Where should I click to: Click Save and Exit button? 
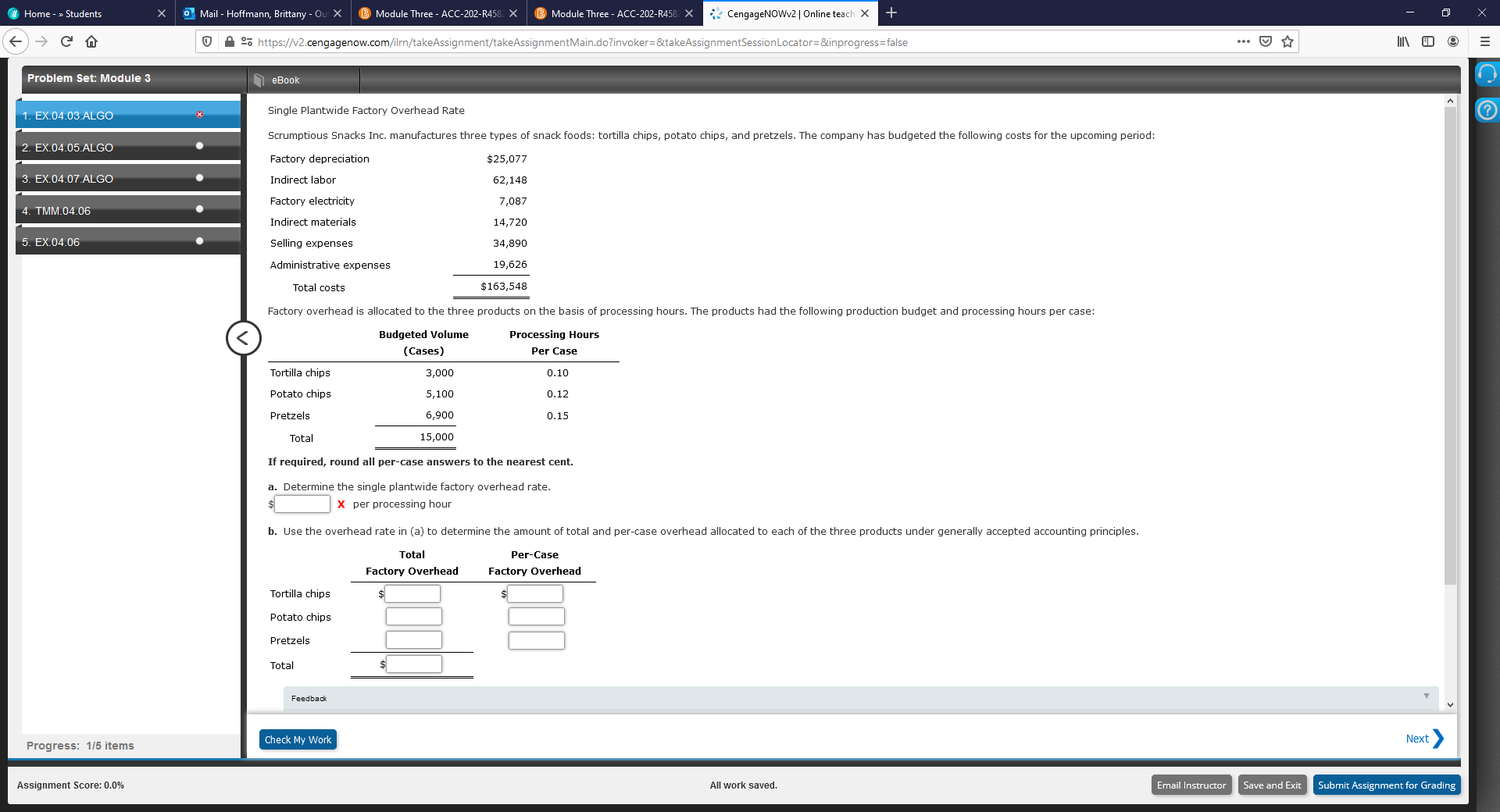tap(1272, 785)
